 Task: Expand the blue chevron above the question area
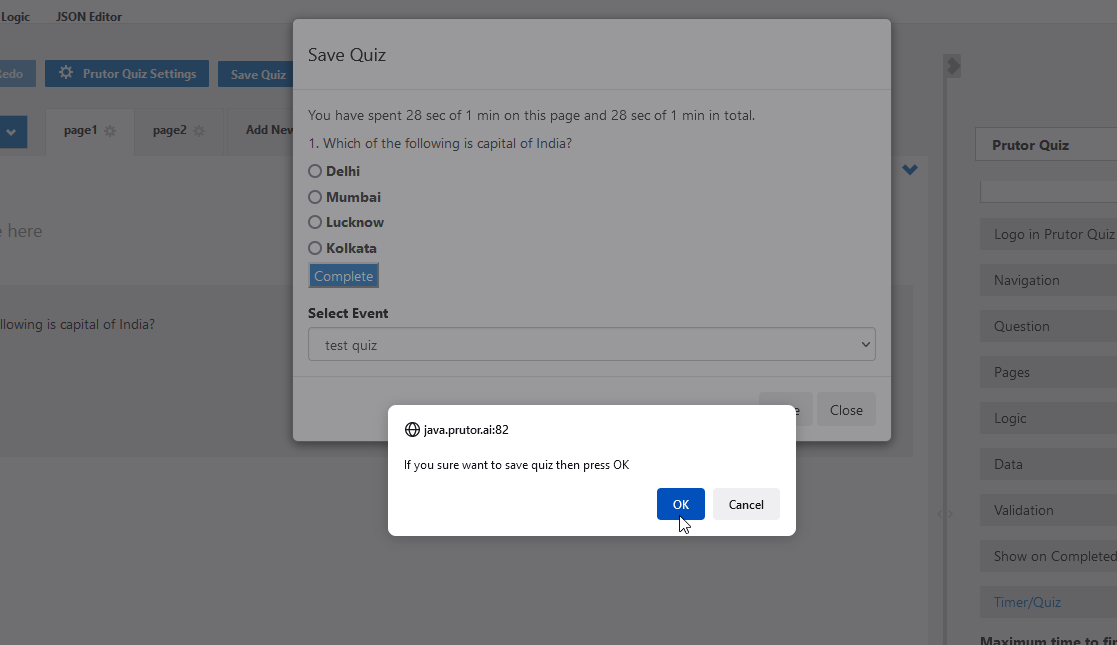point(910,170)
